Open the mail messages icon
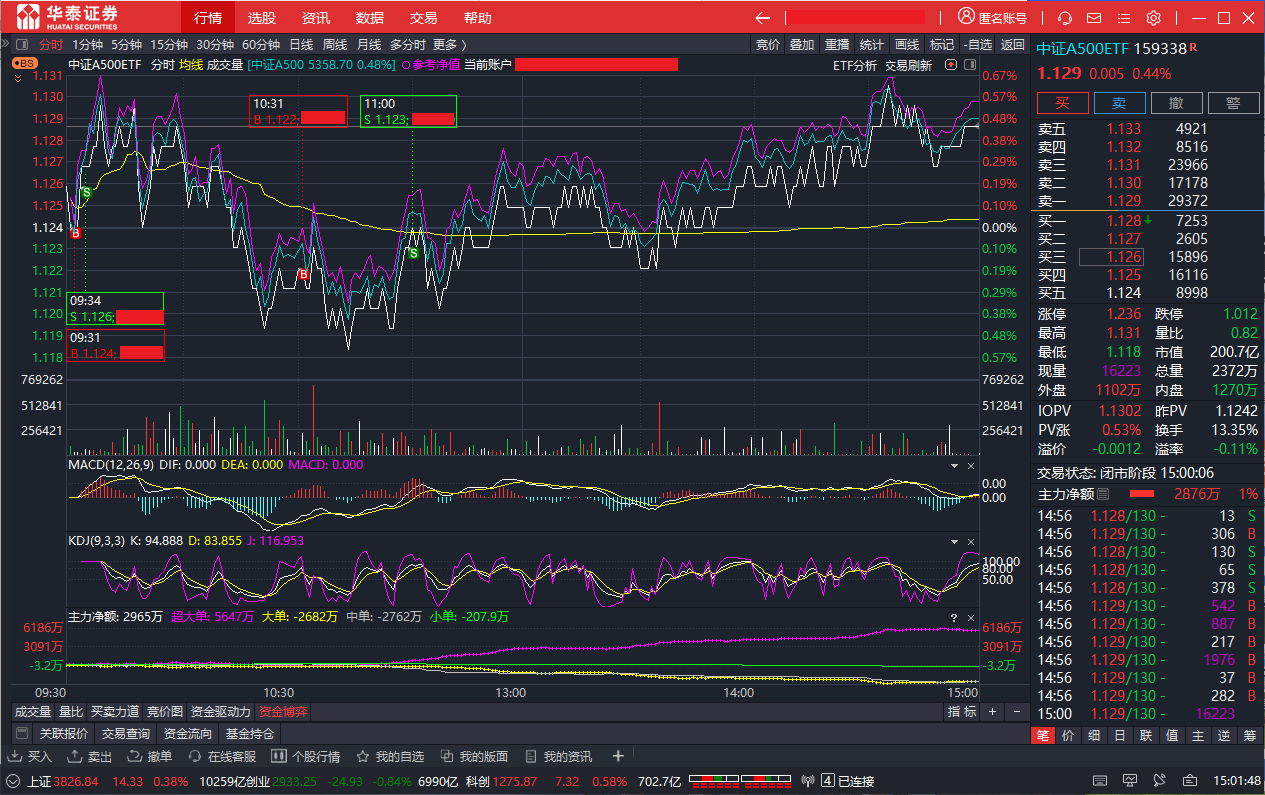 pyautogui.click(x=1094, y=18)
